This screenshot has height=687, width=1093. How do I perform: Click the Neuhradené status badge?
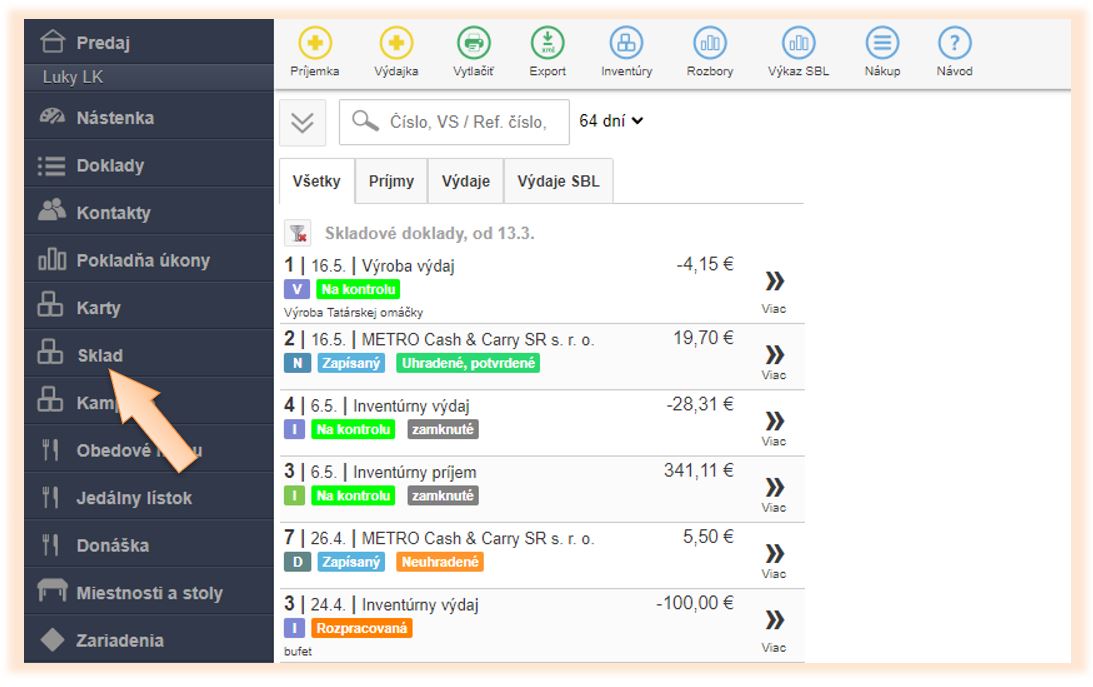[439, 562]
